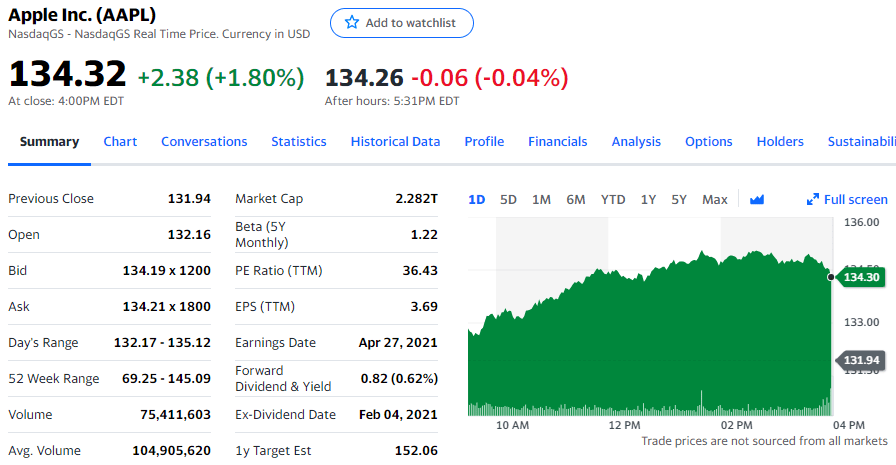Viewport: 896px width, 465px height.
Task: Click the trade prices disclaimer text
Action: 764,441
